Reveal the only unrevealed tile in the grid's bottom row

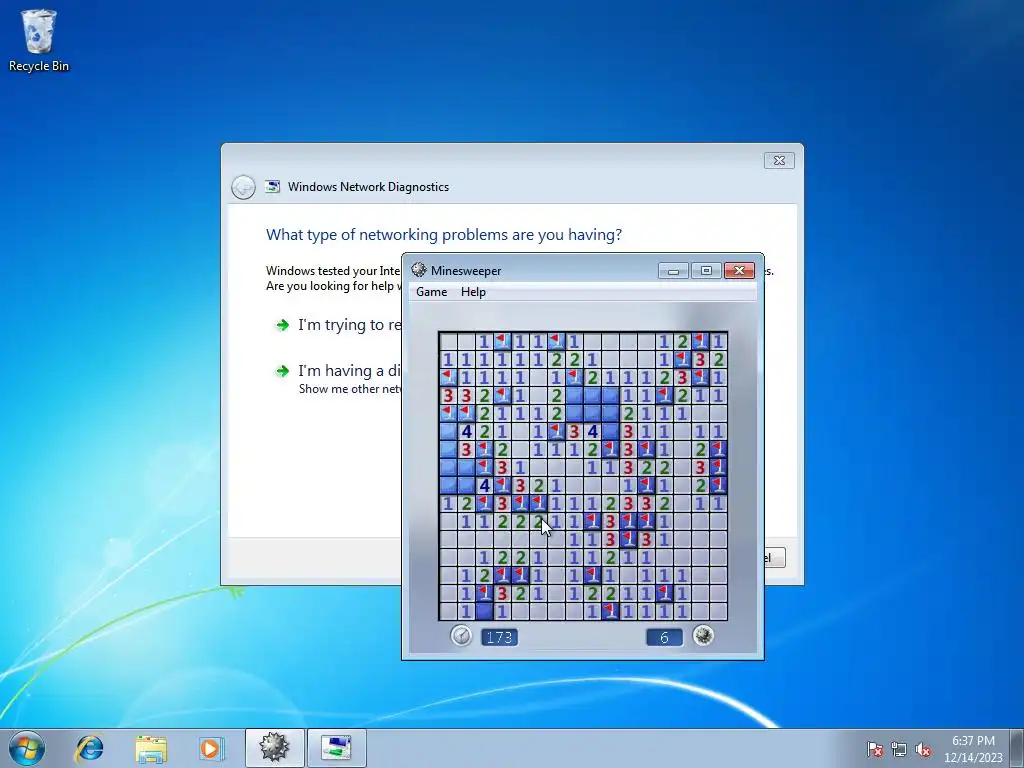click(484, 611)
